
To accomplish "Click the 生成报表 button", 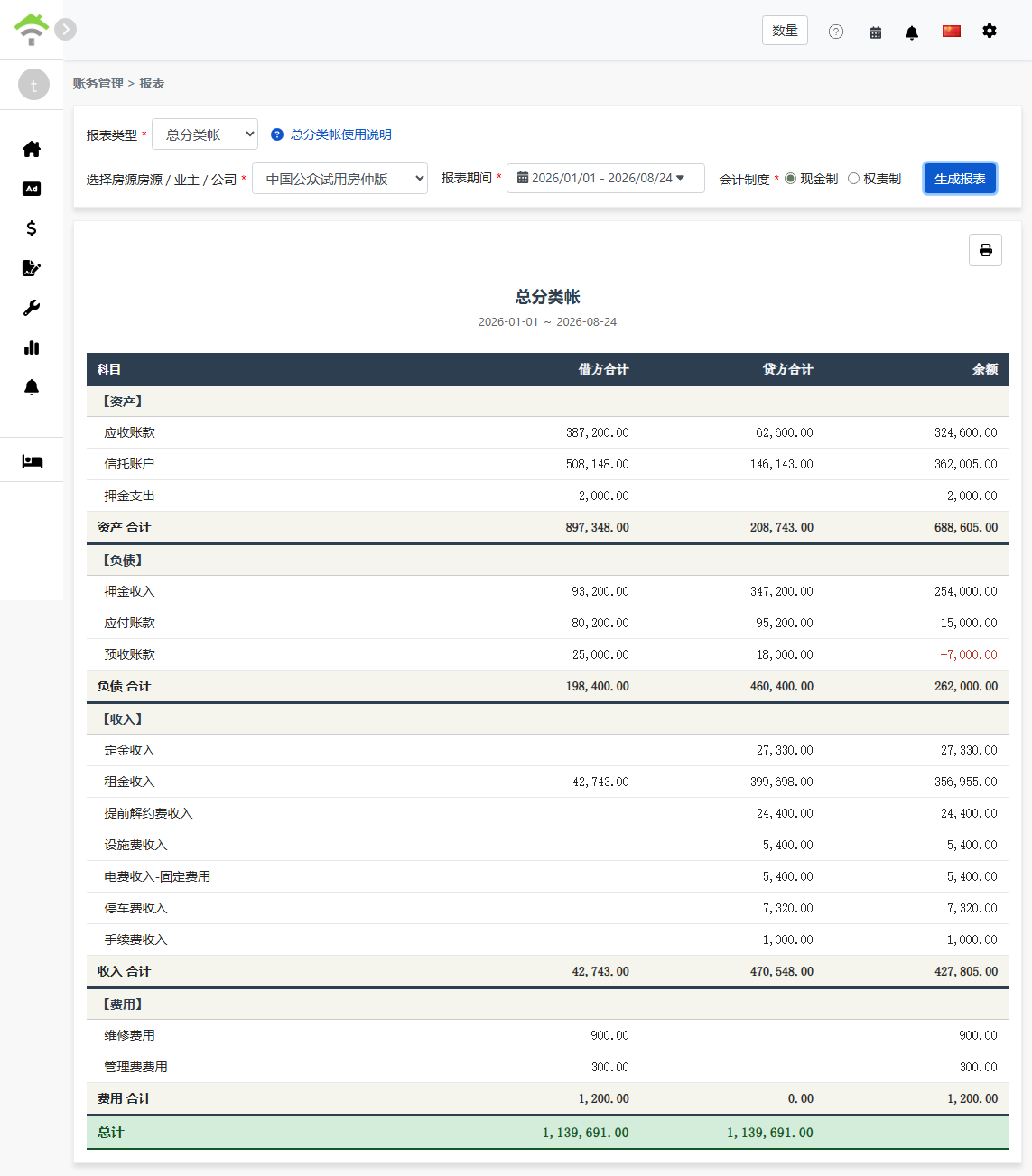I will [960, 179].
